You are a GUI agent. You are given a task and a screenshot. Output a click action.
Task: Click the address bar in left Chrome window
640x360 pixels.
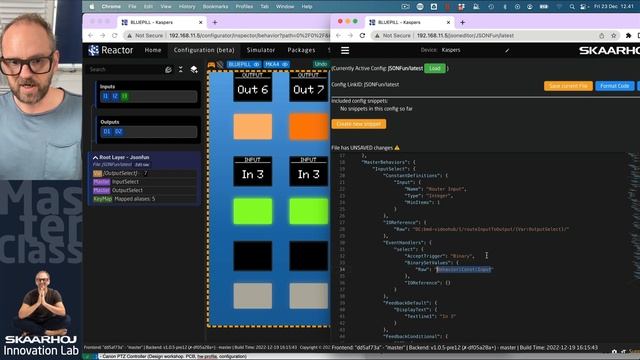coord(227,36)
